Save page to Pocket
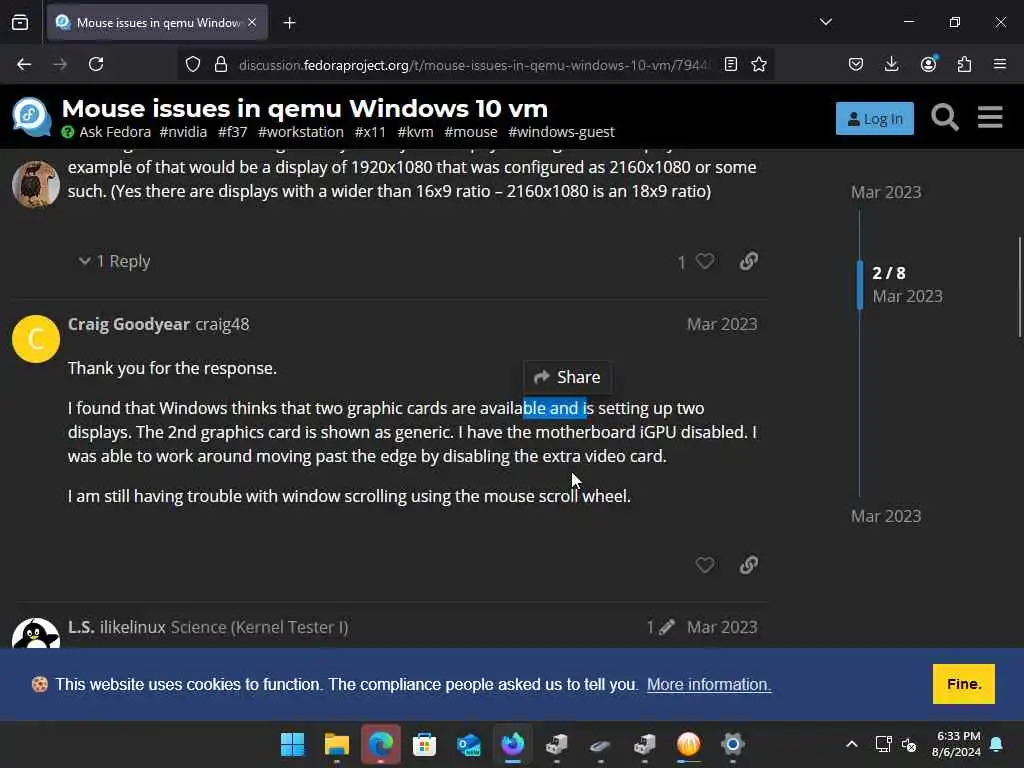 (x=856, y=64)
